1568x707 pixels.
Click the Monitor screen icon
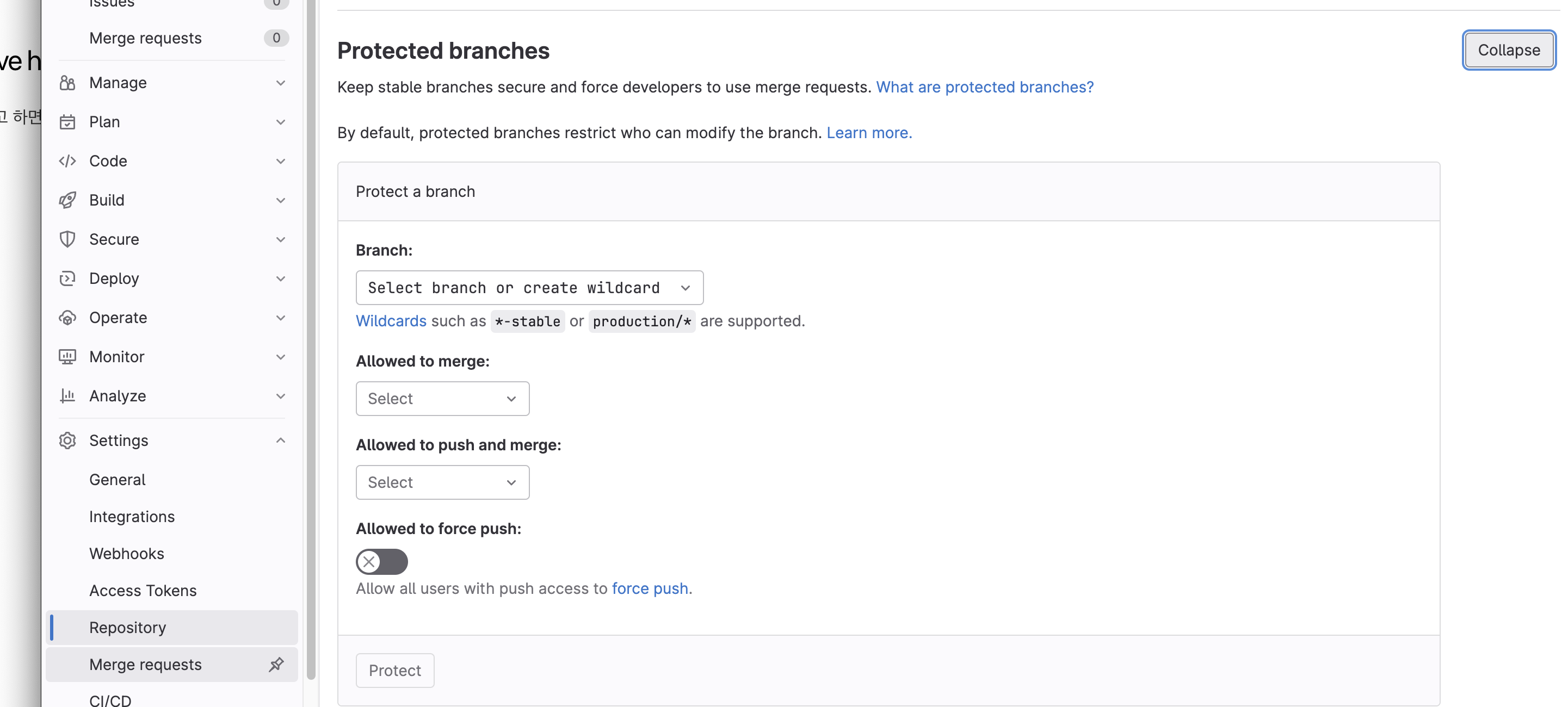[x=67, y=357]
